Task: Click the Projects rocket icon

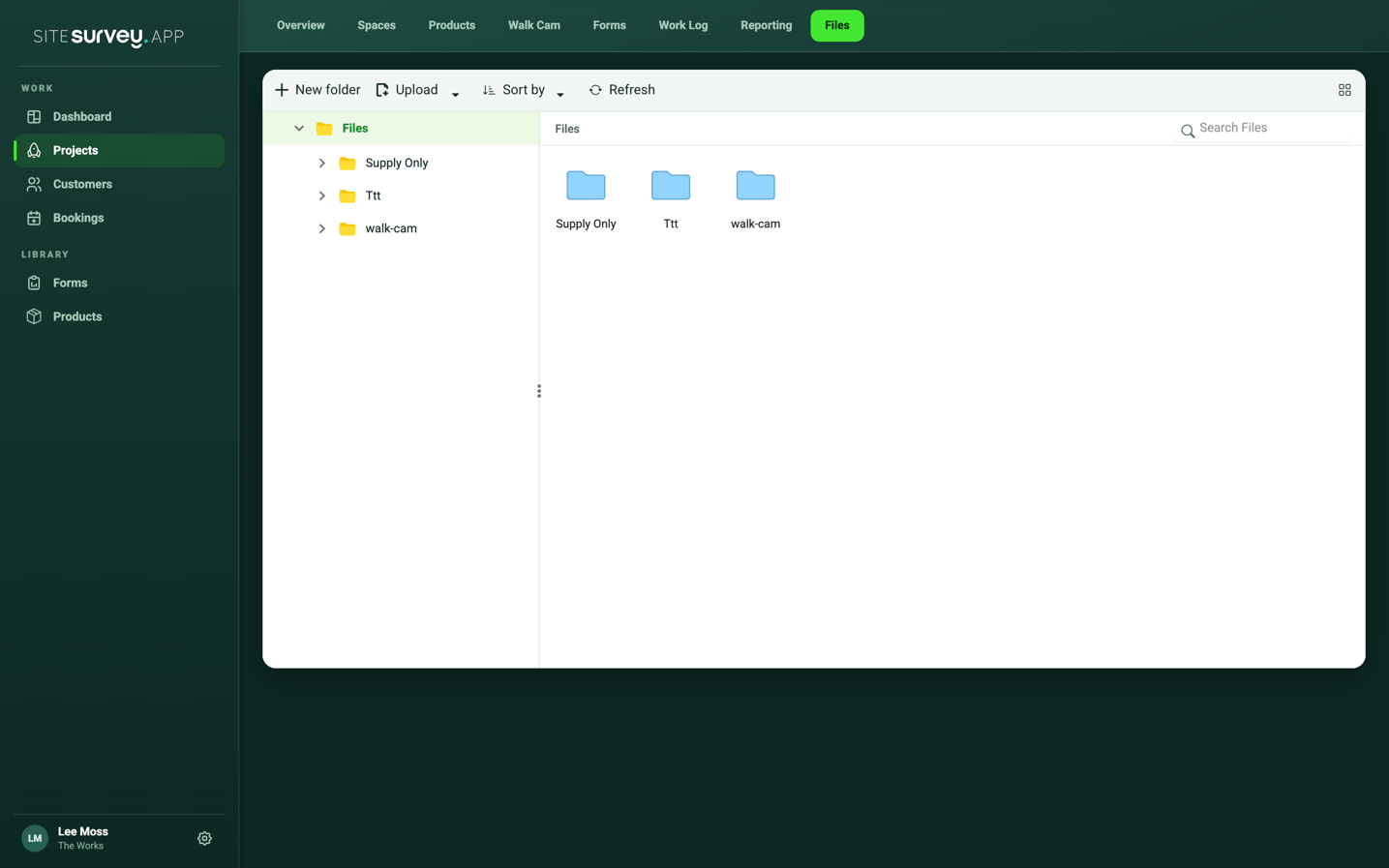Action: click(x=34, y=151)
